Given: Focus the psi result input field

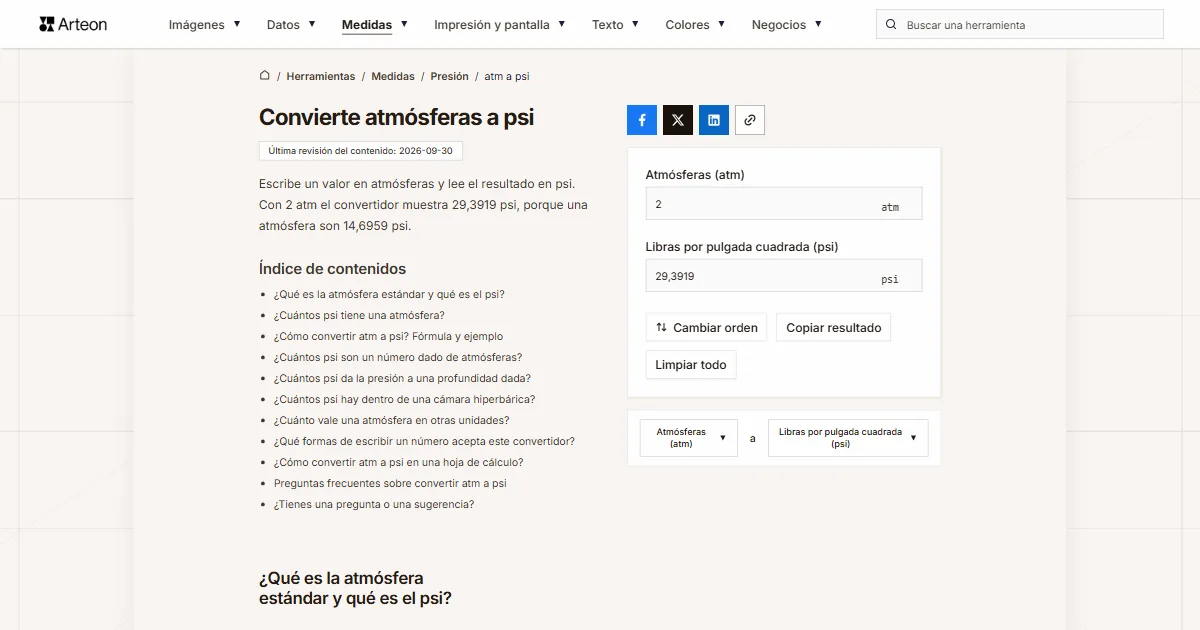Looking at the screenshot, I should pyautogui.click(x=784, y=276).
